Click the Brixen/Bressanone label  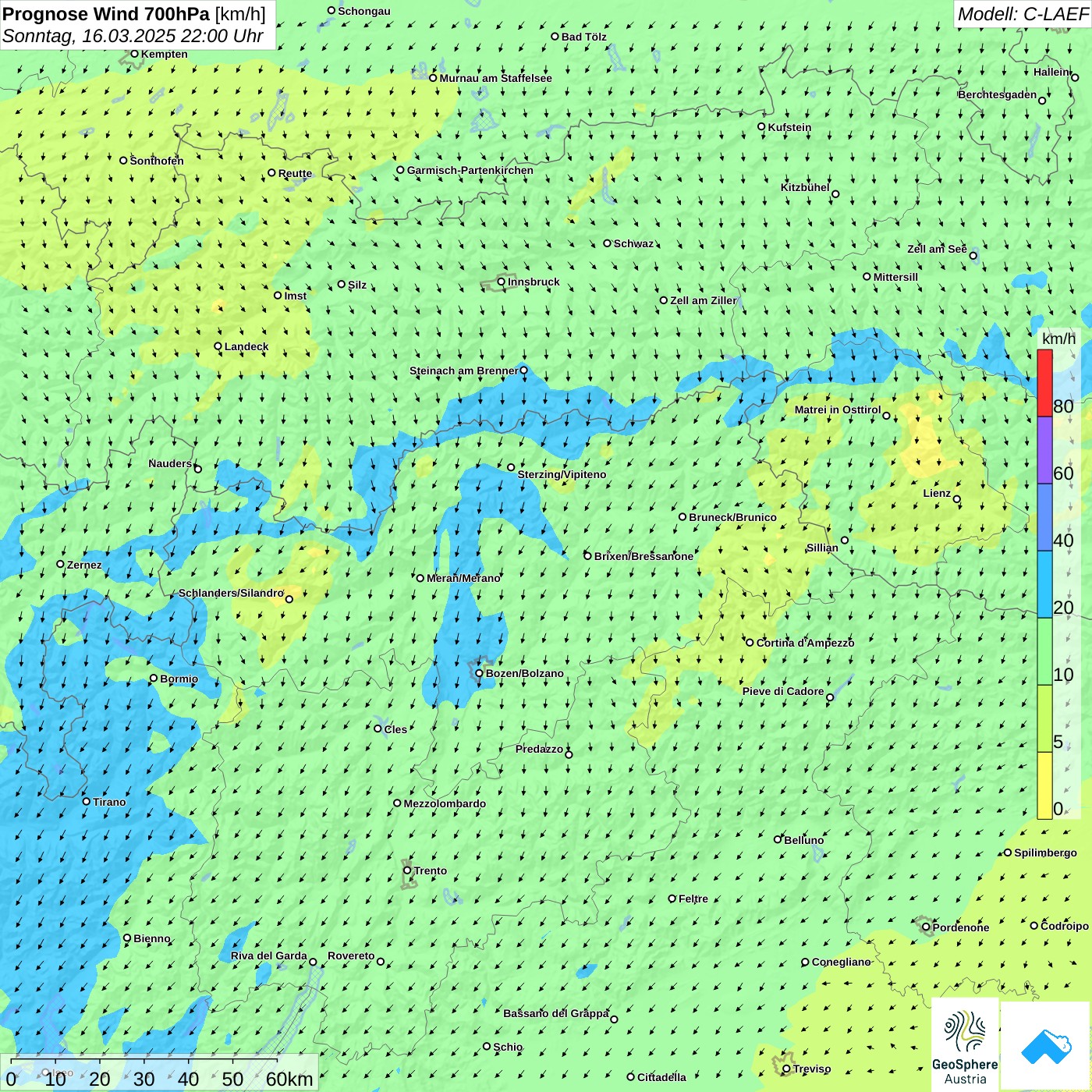(643, 556)
